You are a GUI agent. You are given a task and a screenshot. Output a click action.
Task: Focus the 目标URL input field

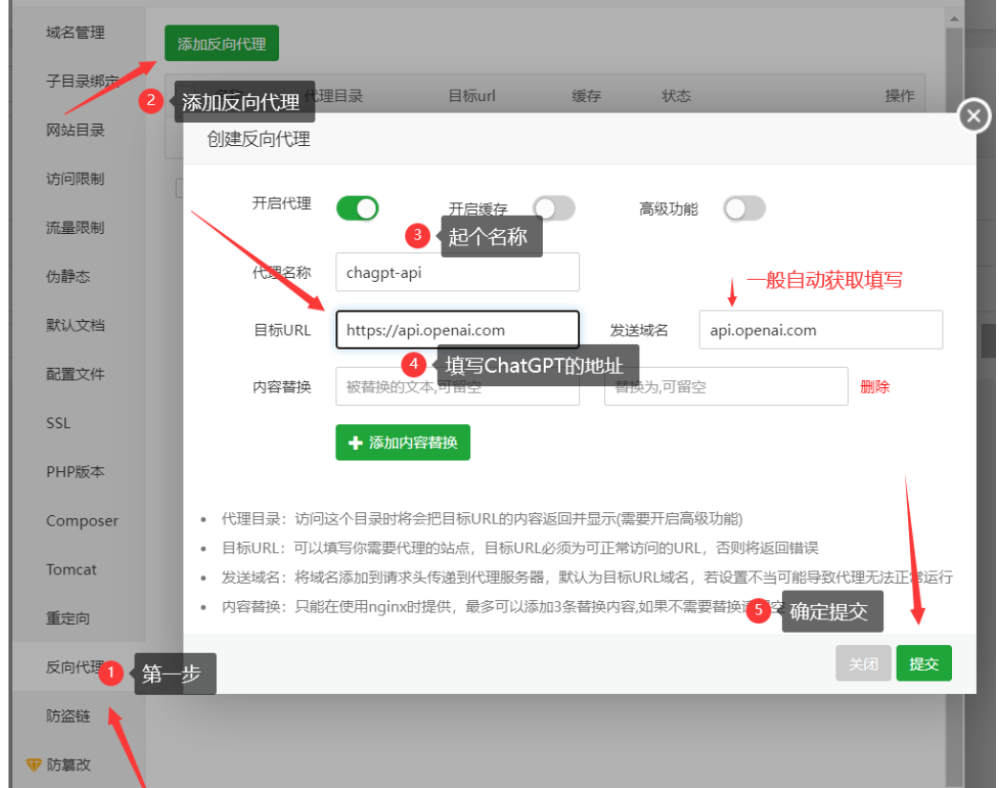coord(457,330)
